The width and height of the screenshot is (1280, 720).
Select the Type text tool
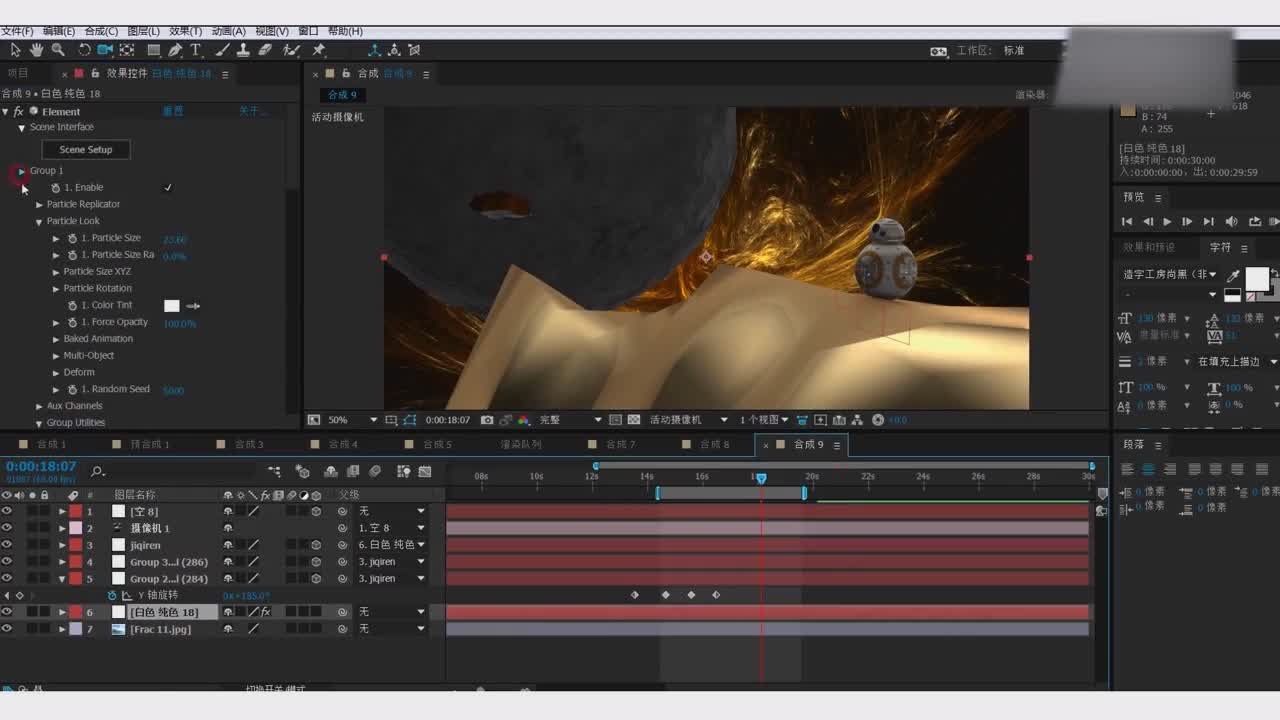tap(196, 50)
